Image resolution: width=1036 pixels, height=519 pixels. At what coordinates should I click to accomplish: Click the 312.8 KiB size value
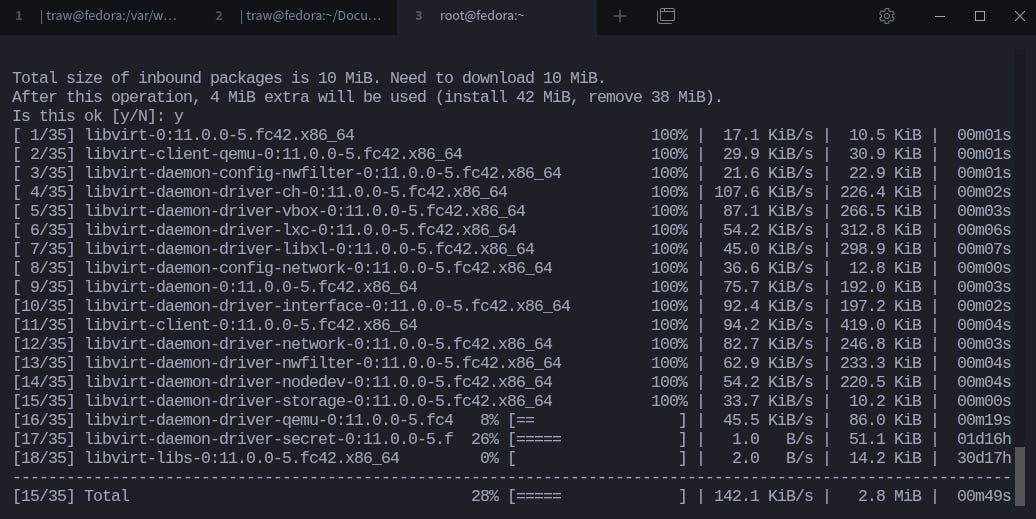(x=881, y=230)
